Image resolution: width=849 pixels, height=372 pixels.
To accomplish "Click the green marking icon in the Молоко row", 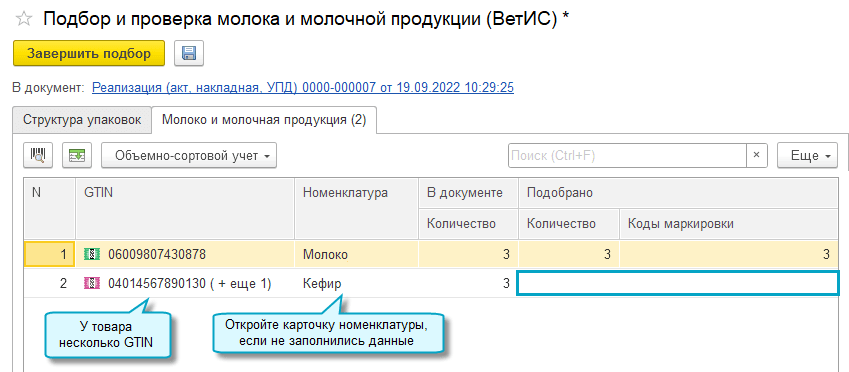I will click(92, 254).
